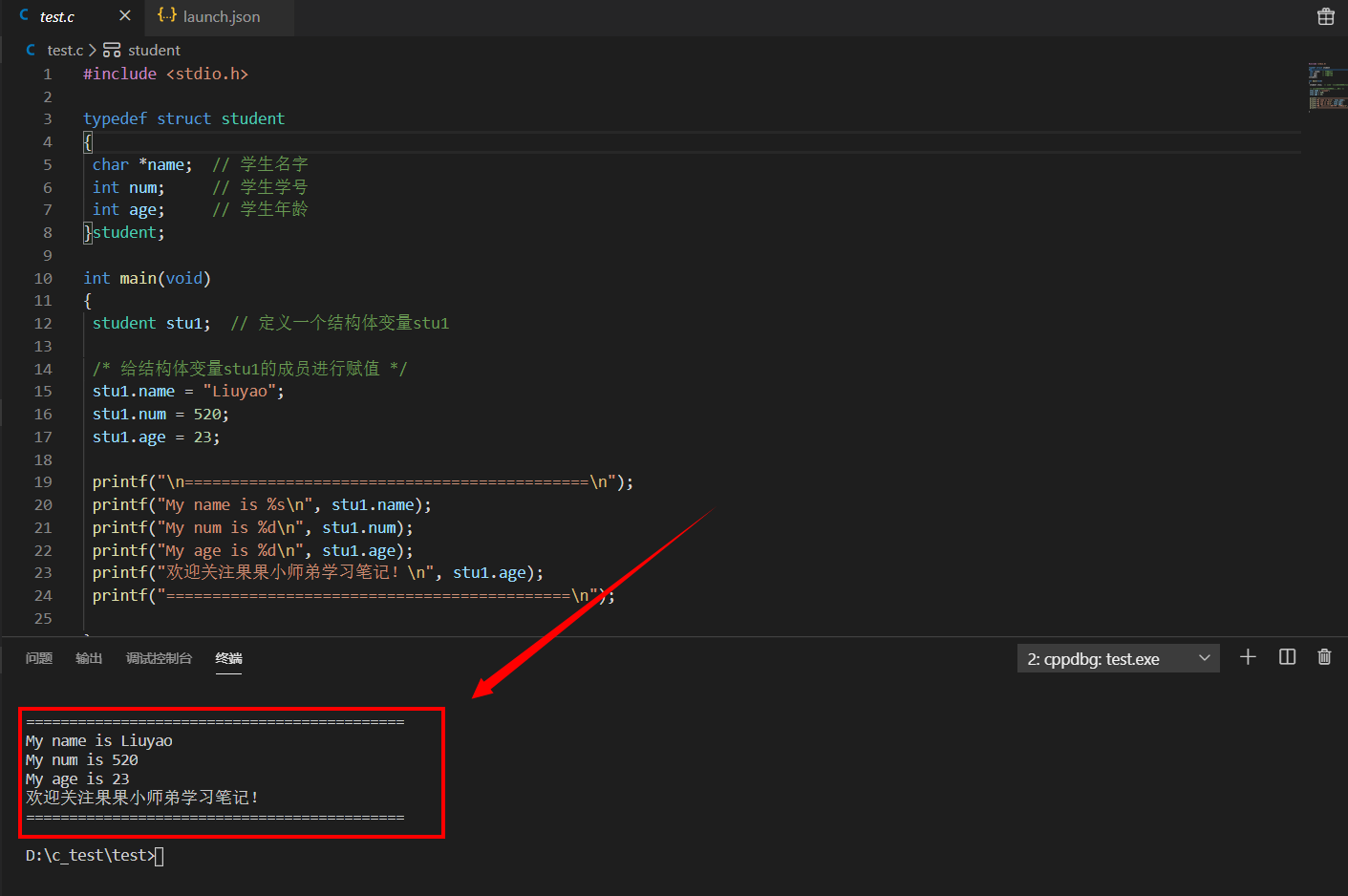Click the int num; declaration
The image size is (1348, 896).
click(128, 187)
